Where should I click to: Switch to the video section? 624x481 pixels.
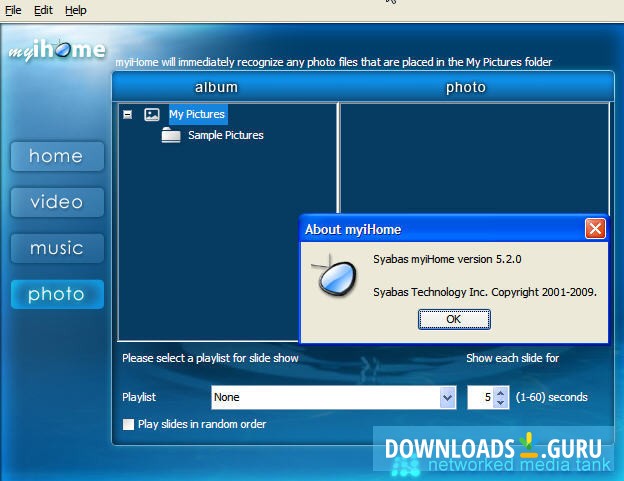tap(57, 203)
